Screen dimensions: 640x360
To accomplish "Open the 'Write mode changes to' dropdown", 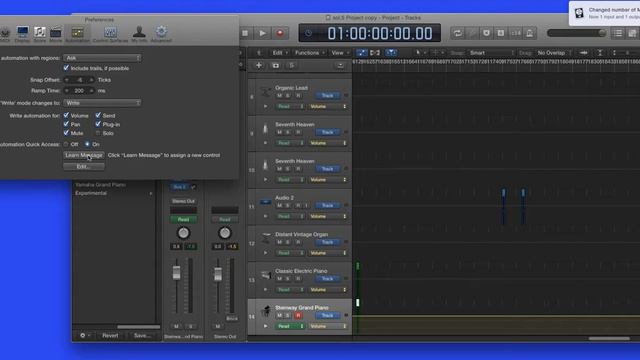I will 102,103.
